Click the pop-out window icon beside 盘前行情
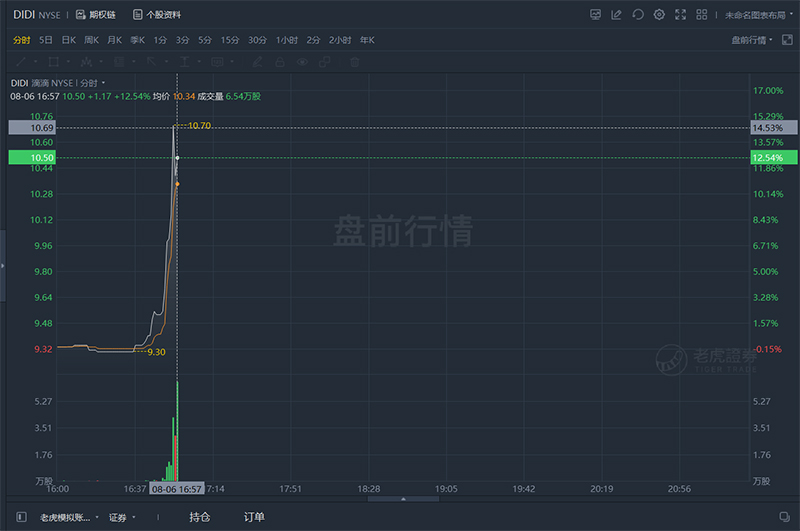The image size is (800, 531). (x=787, y=40)
